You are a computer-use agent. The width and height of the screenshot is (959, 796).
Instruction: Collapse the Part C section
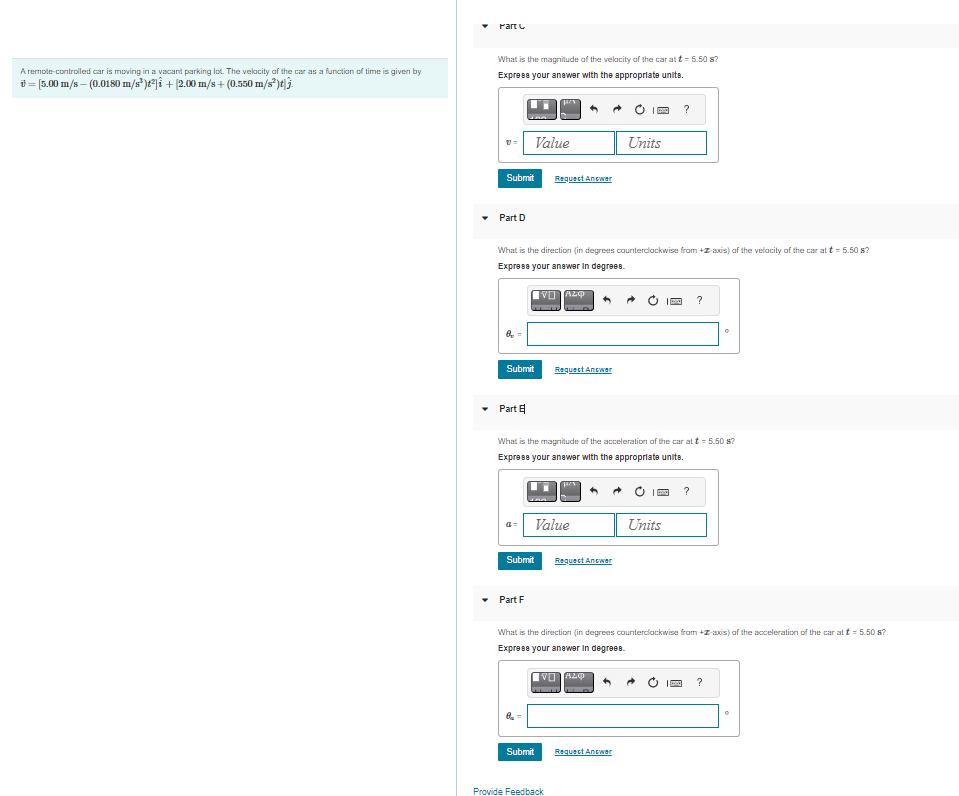[x=484, y=26]
